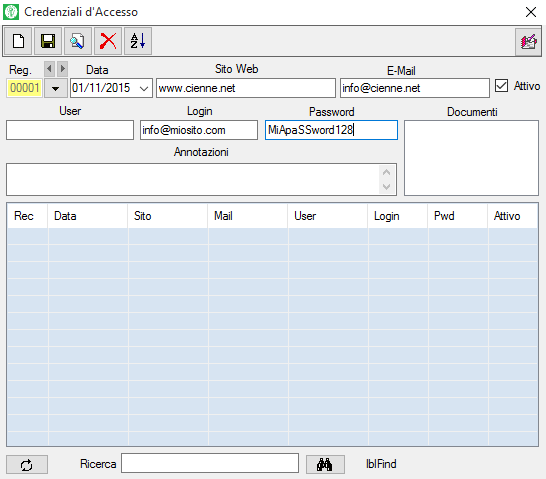Click the Data column header in the grid
This screenshot has height=479, width=546.
pyautogui.click(x=87, y=216)
